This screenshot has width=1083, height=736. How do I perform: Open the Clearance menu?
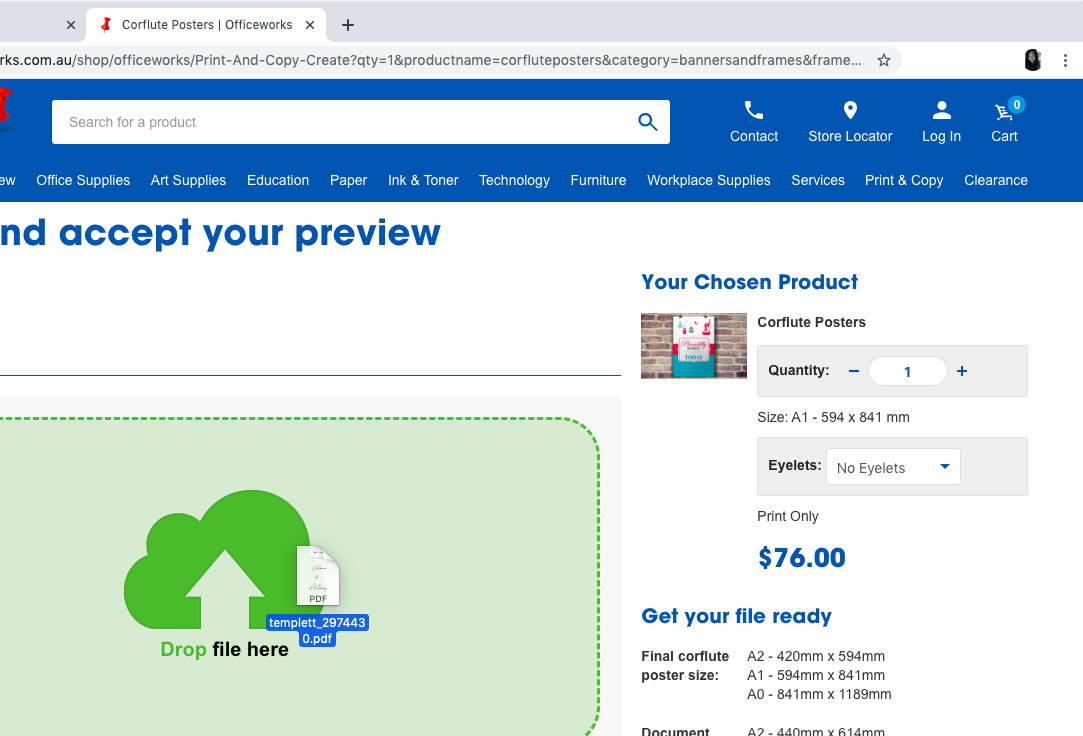(x=995, y=180)
